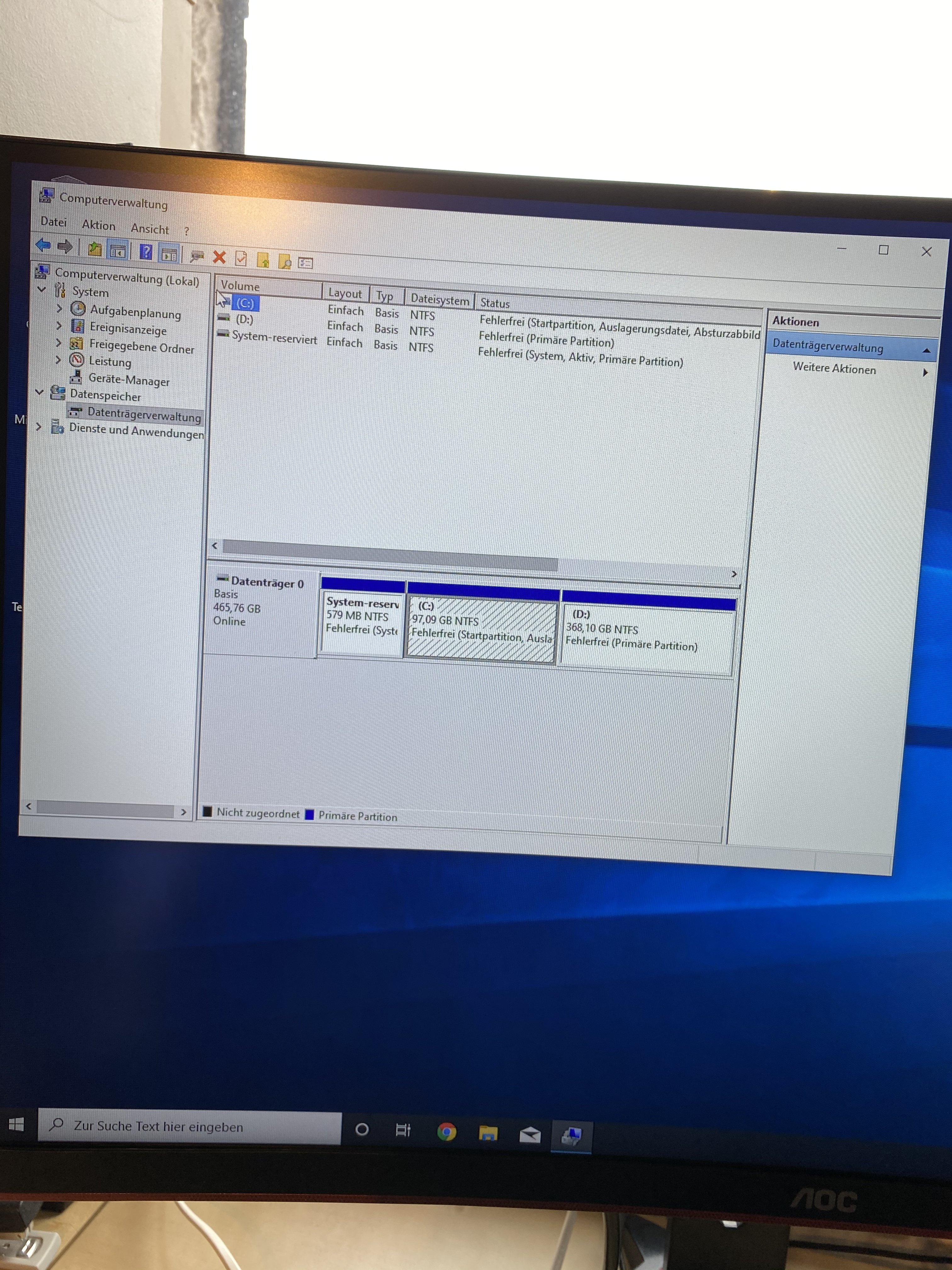The image size is (952, 1270).
Task: Open the Geräte-Manager tree item
Action: point(128,380)
